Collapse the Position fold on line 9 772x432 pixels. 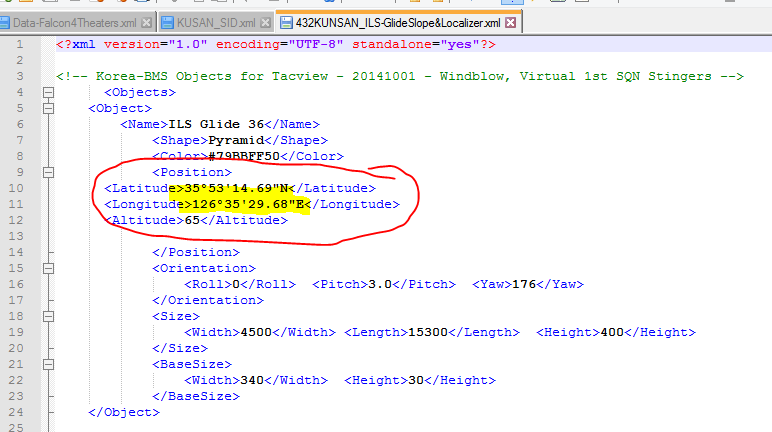click(x=48, y=172)
